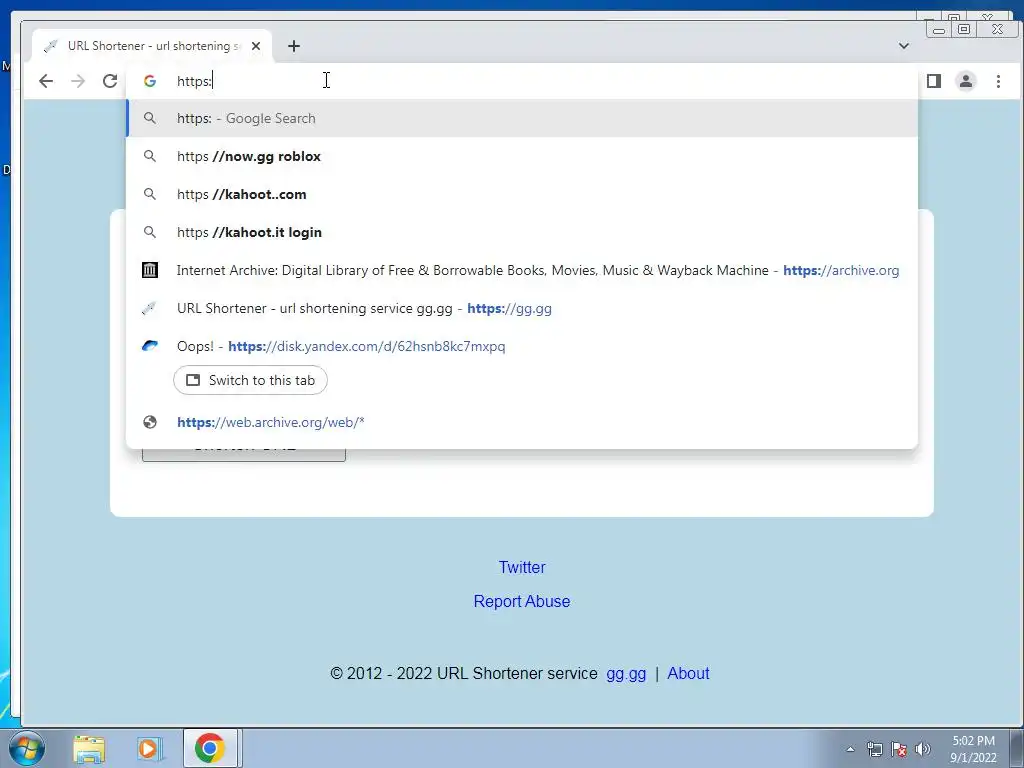Pick the 'https //kahoot..com' suggestion
The image size is (1024, 768).
point(522,194)
